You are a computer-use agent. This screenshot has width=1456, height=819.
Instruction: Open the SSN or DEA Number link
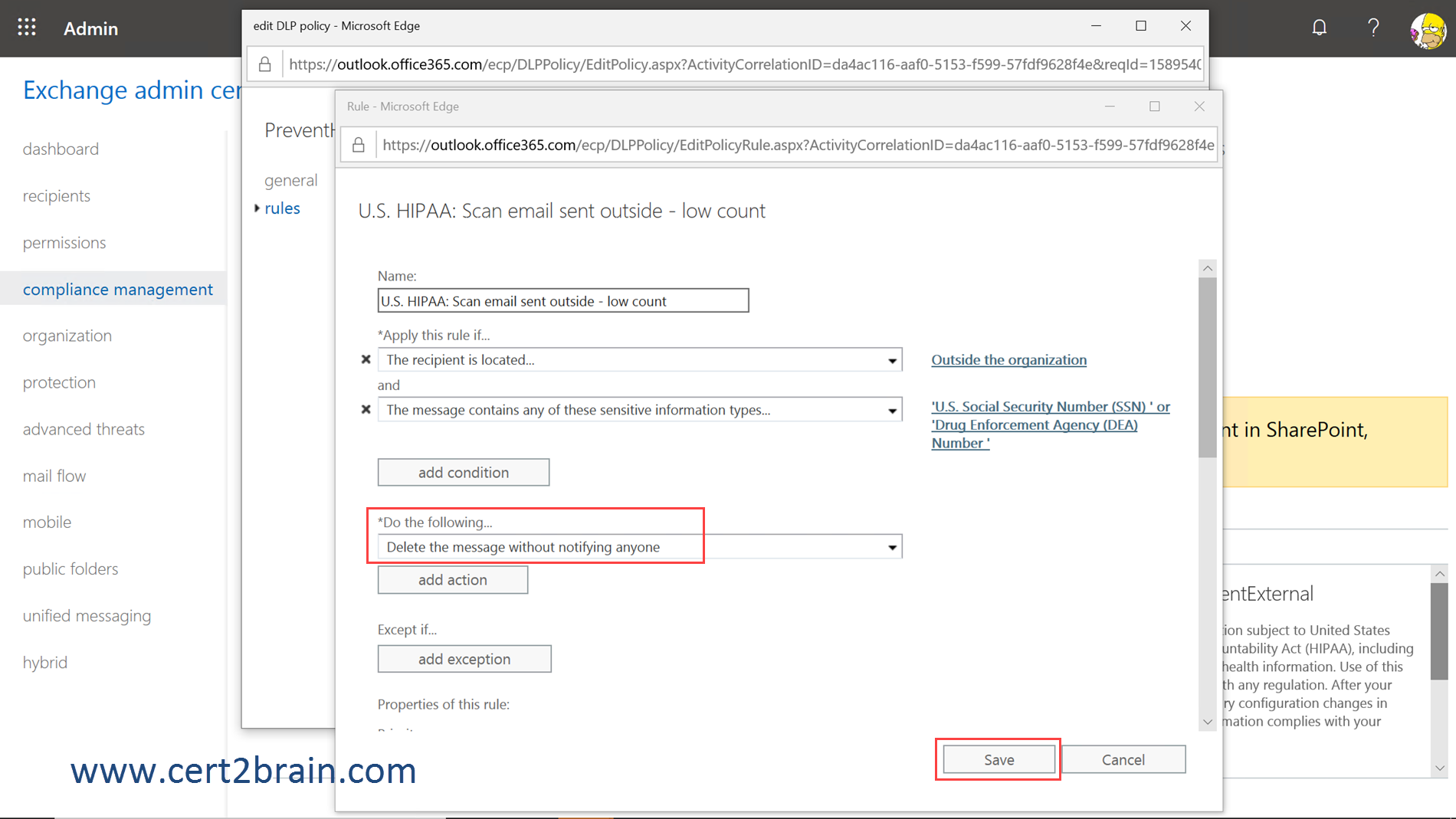click(1050, 424)
